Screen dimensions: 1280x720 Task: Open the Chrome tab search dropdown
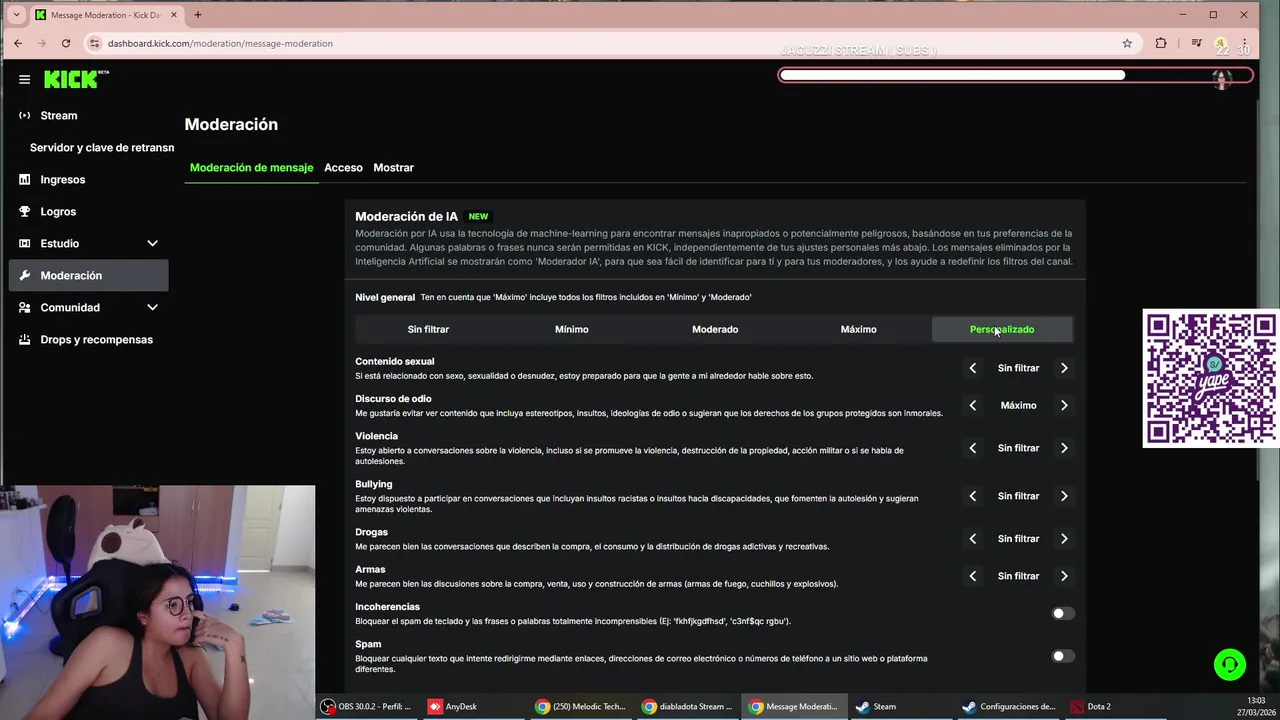pyautogui.click(x=16, y=15)
